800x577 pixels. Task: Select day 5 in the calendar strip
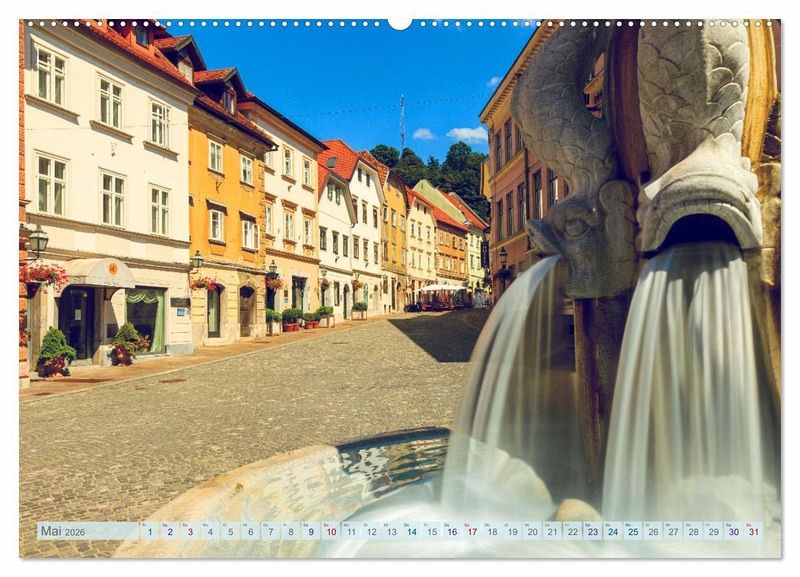click(x=230, y=531)
